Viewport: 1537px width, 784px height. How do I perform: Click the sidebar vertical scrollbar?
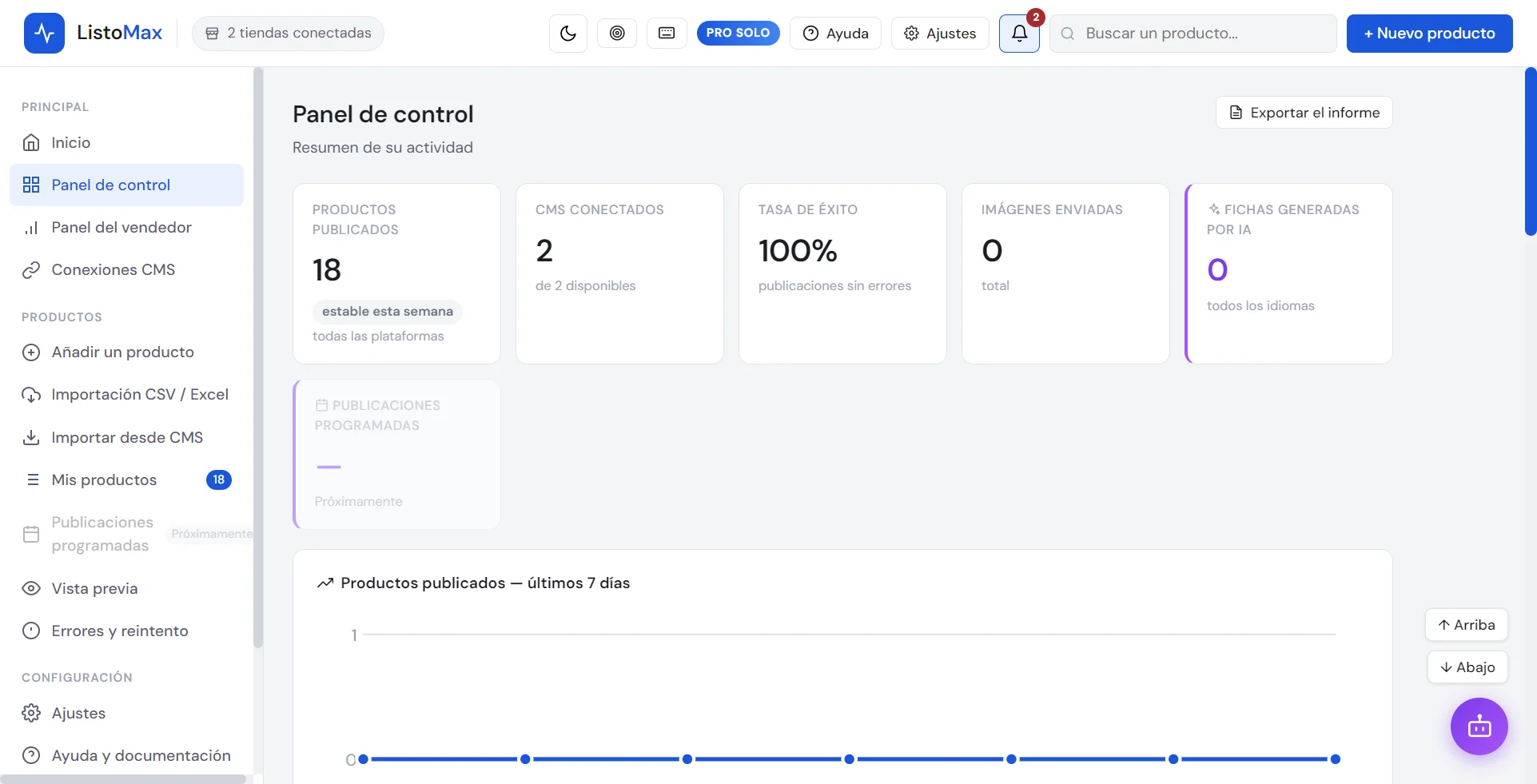tap(258, 357)
